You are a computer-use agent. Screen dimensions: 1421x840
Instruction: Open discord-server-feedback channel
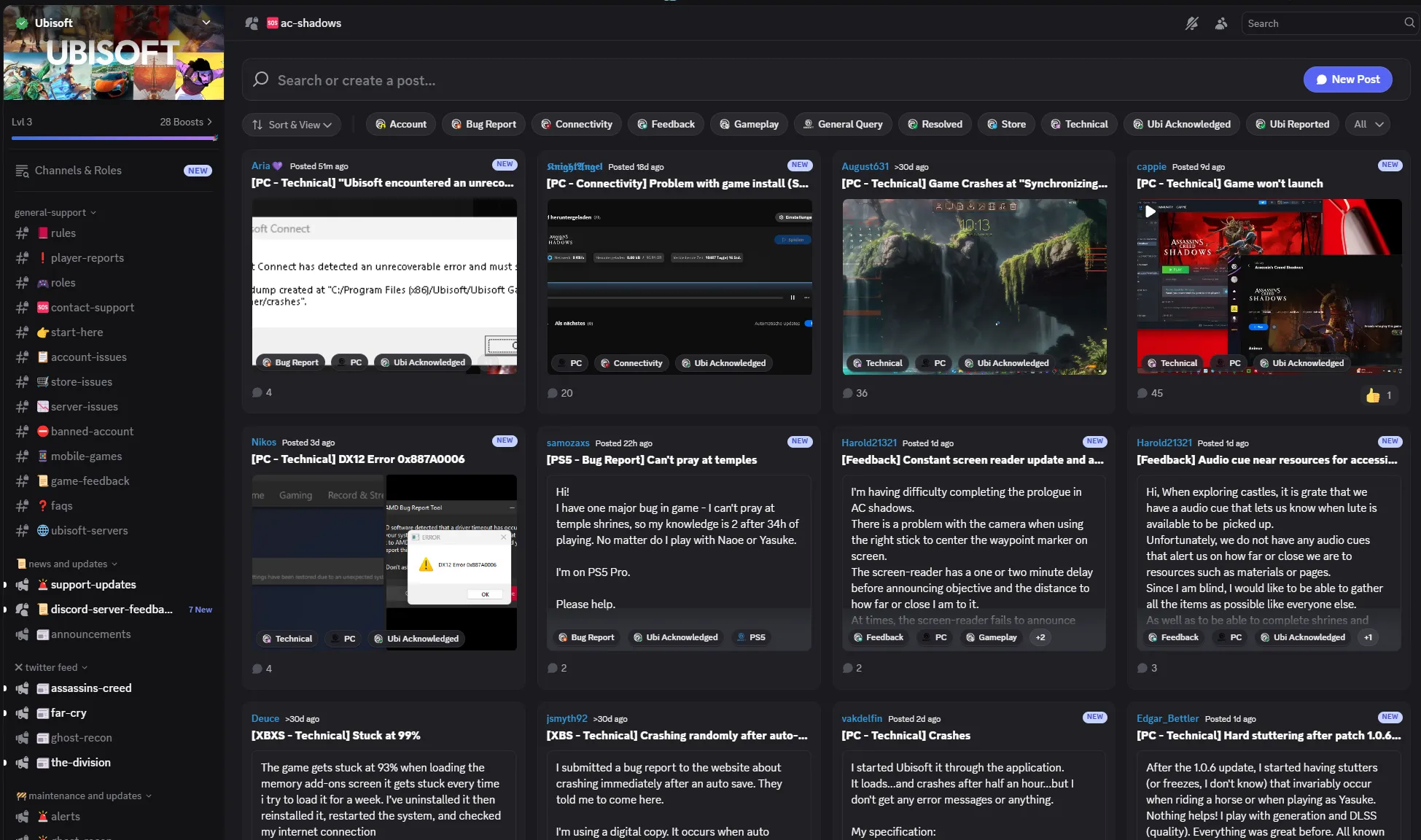113,610
